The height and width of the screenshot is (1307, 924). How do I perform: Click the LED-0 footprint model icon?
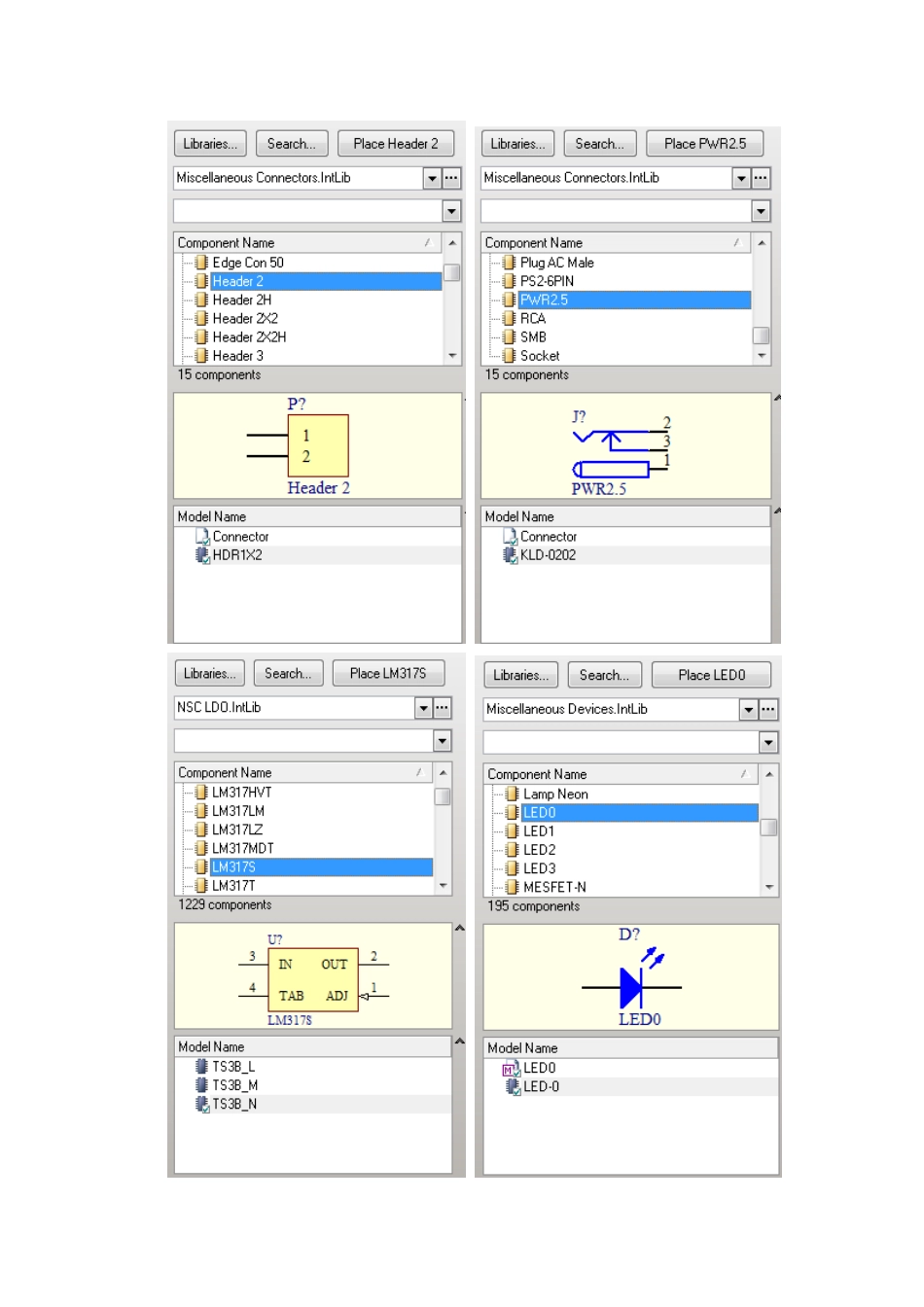[x=513, y=1087]
